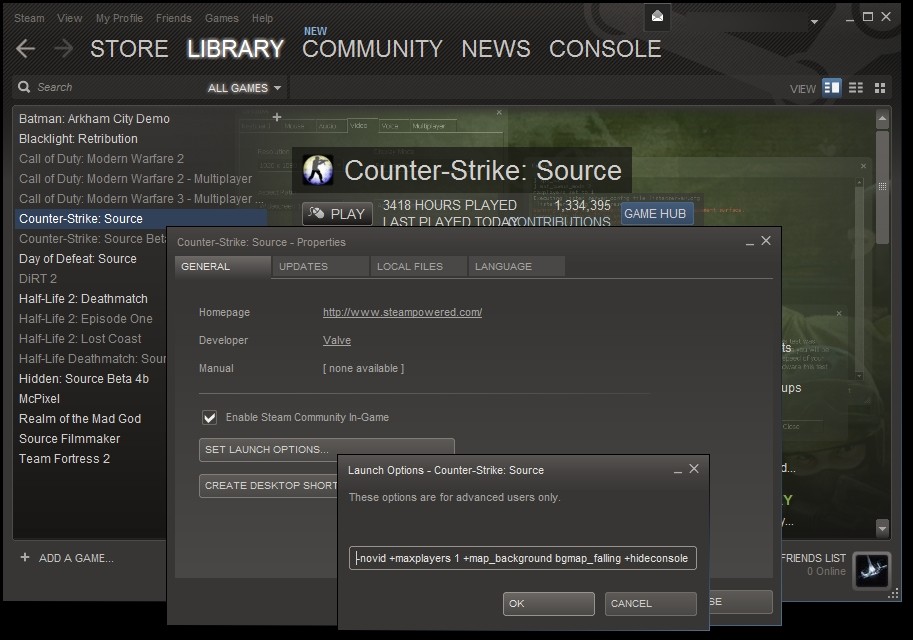The width and height of the screenshot is (913, 640).
Task: Open the LOCAL FILES tab
Action: 417,266
